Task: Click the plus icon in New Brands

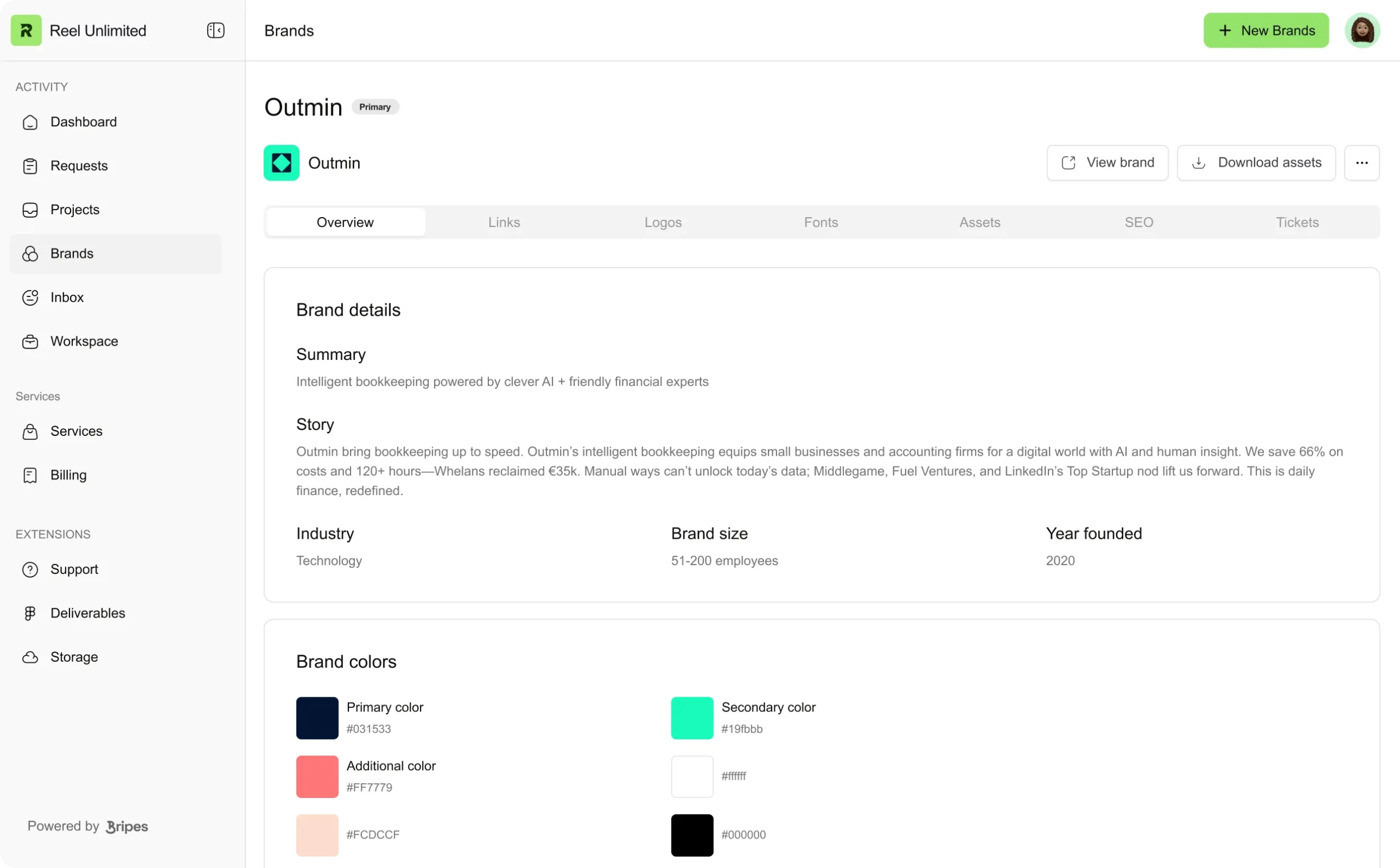Action: pos(1224,31)
